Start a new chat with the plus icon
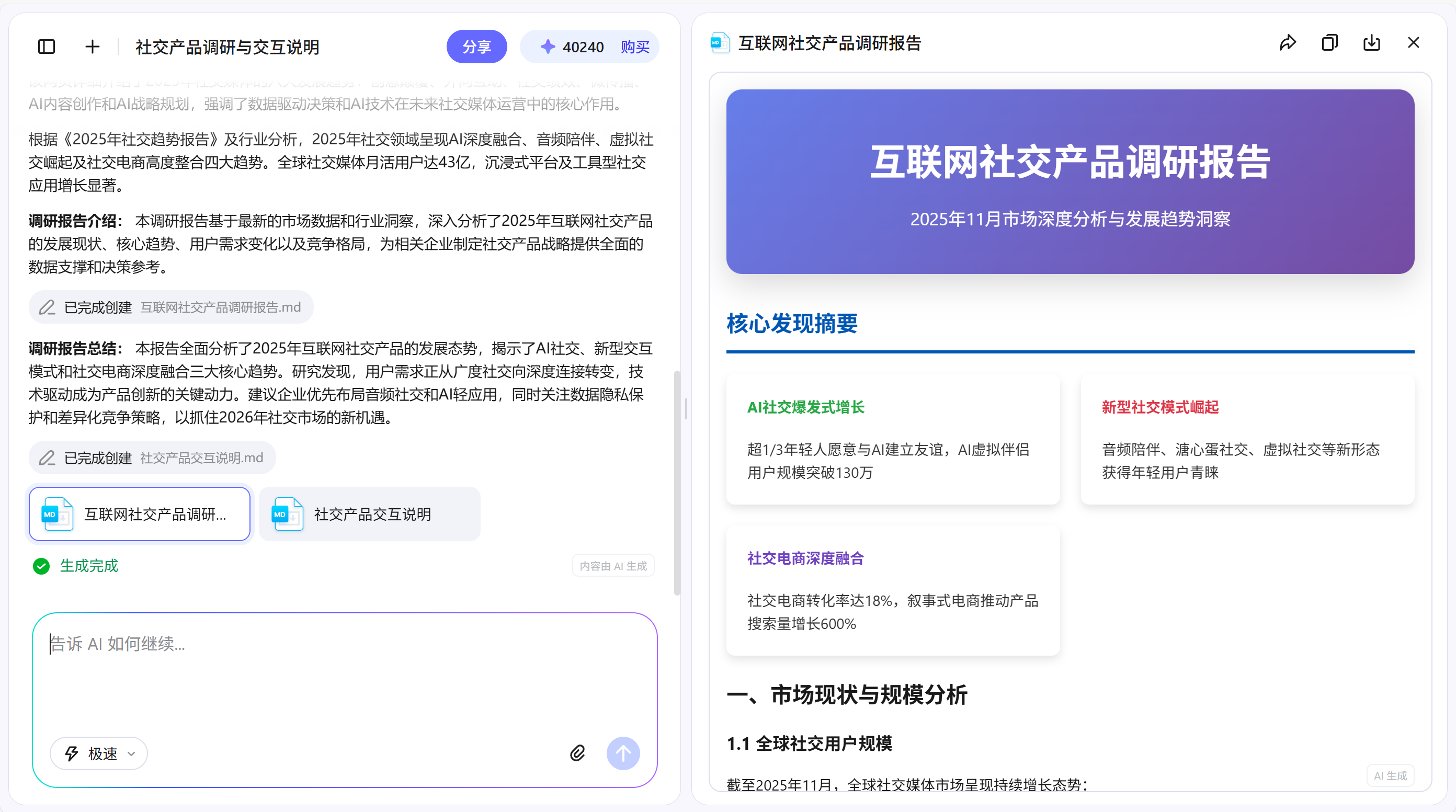The image size is (1456, 812). (x=92, y=47)
